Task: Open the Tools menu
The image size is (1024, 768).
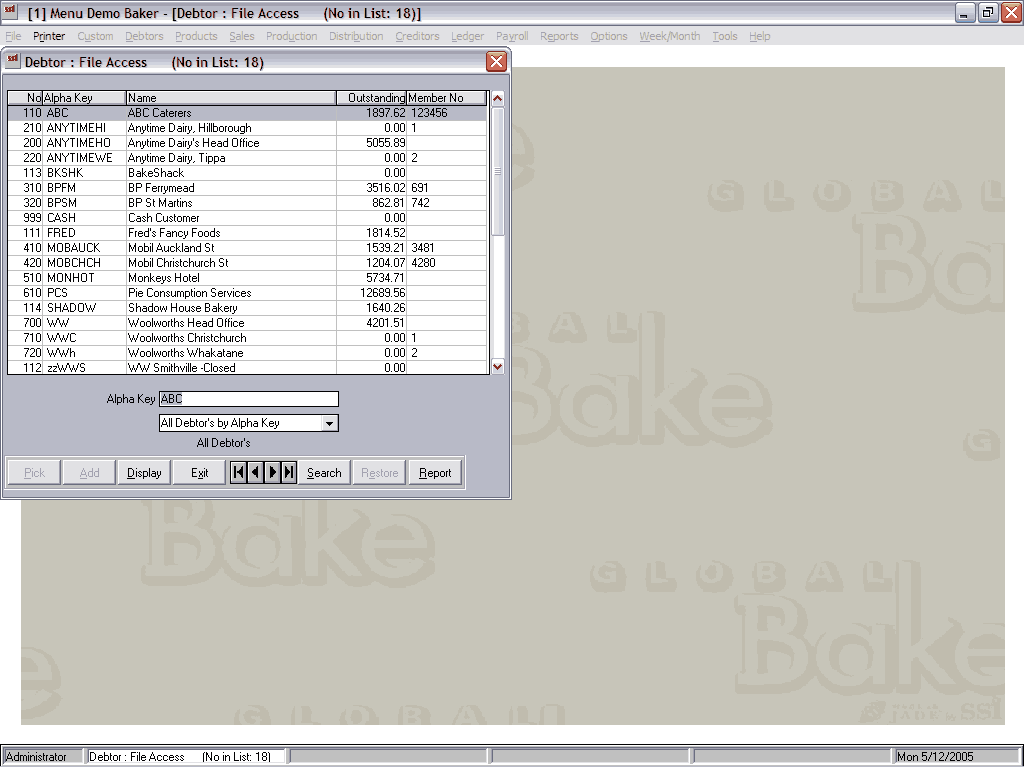Action: coord(725,36)
